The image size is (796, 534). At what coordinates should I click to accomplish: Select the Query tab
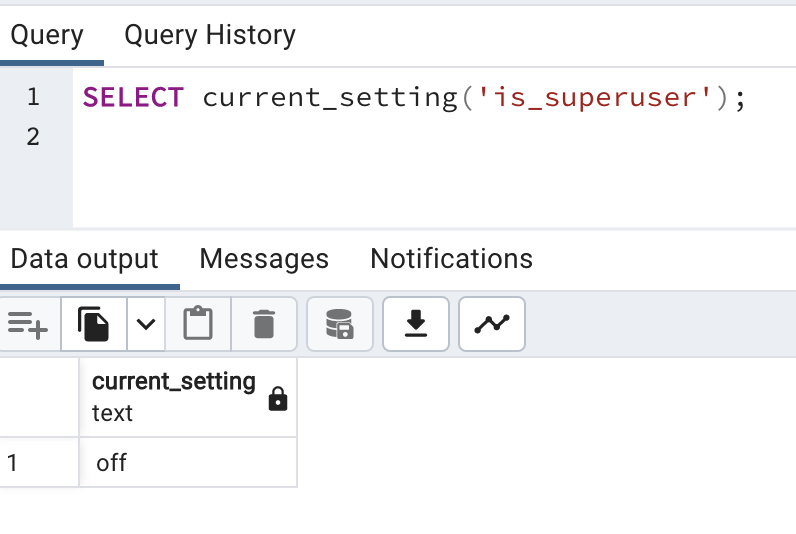pyautogui.click(x=46, y=36)
